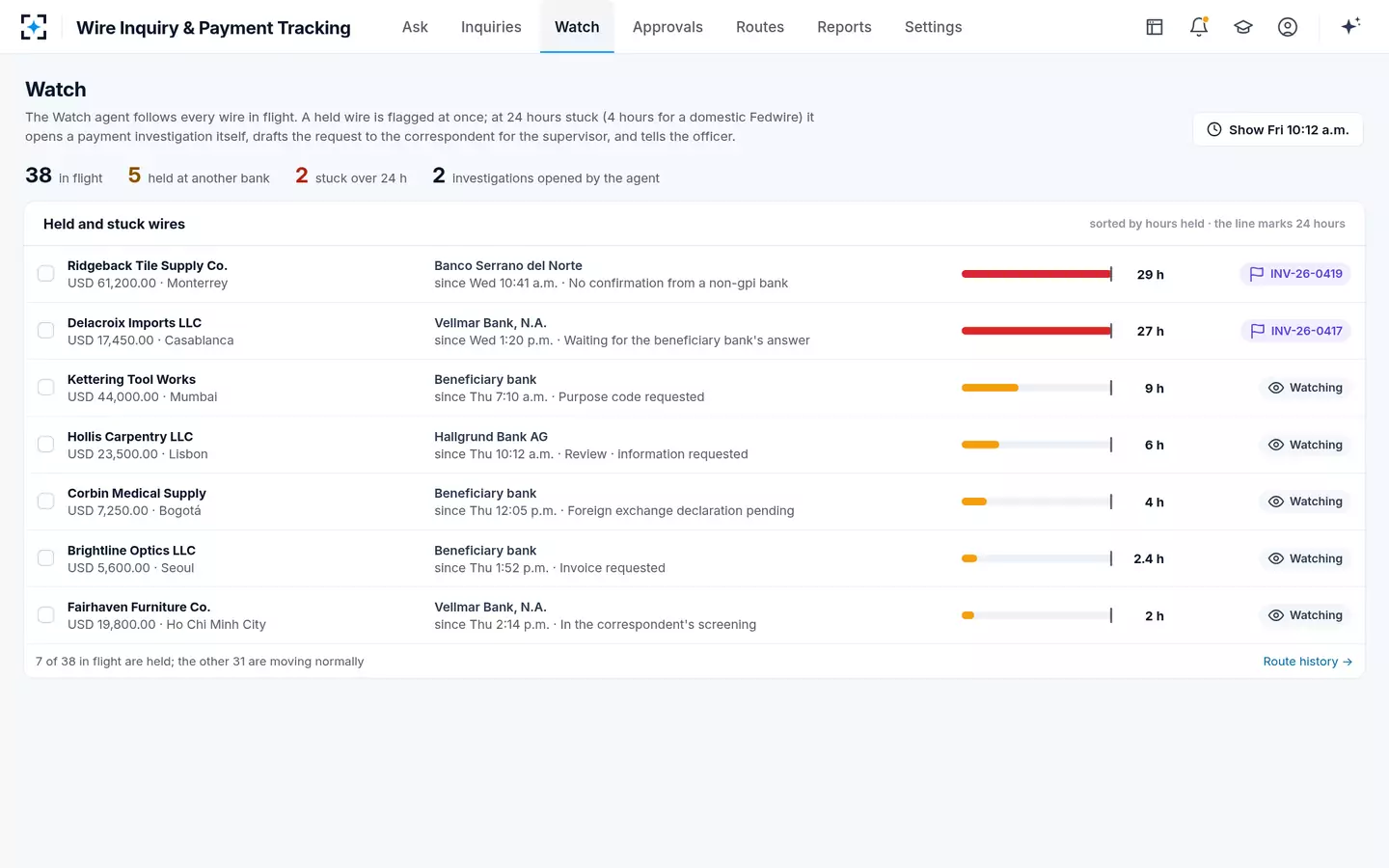Screen dimensions: 1389x868
Task: Click the Banco Serrano del Norte bank name
Action: 508,265
